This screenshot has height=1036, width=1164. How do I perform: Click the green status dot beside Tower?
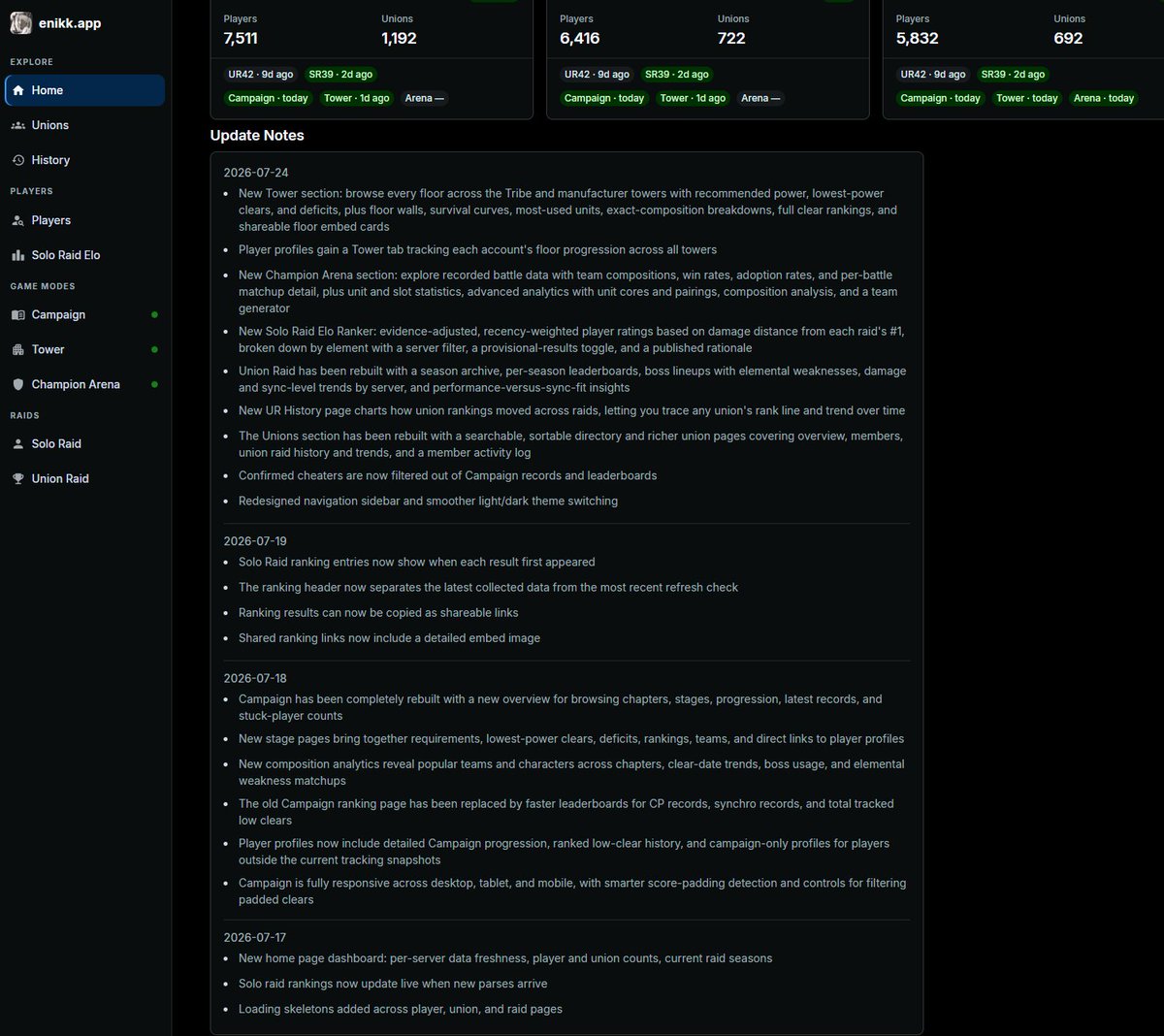(154, 349)
